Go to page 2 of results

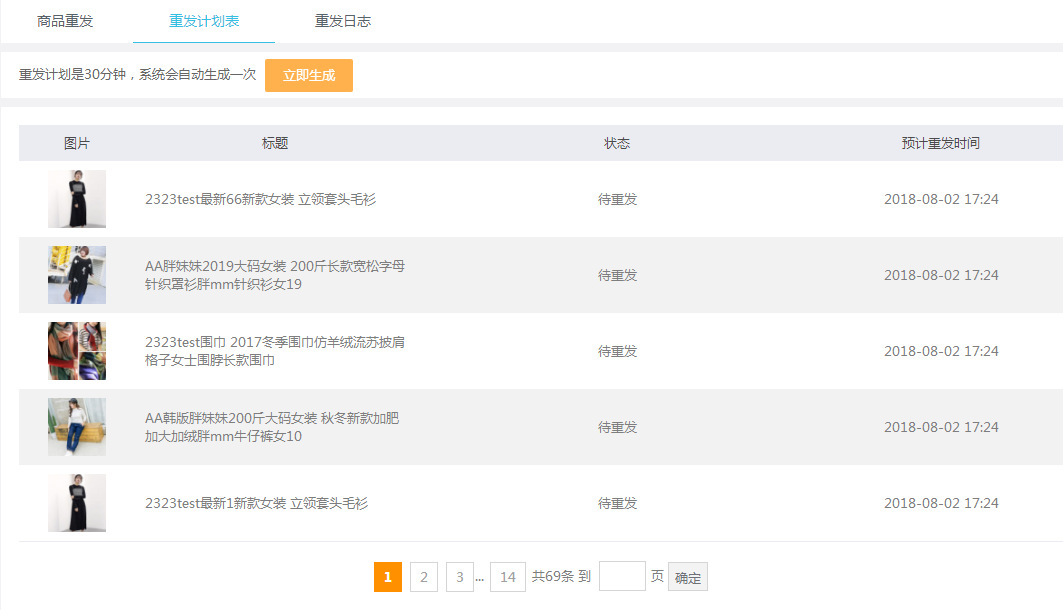[424, 577]
